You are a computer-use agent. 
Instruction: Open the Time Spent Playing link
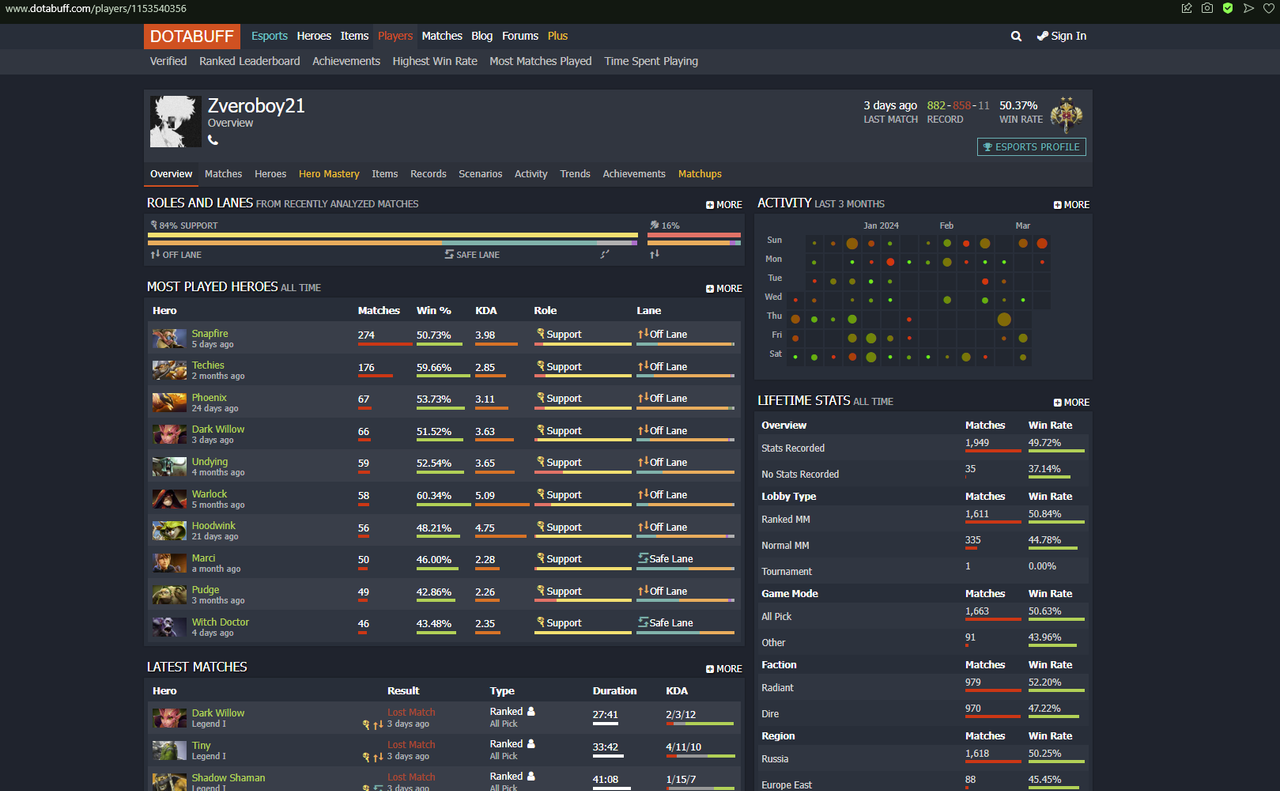tap(651, 61)
